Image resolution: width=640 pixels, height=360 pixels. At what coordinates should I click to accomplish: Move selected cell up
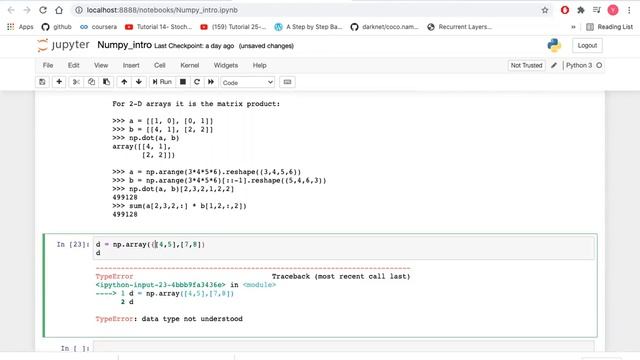(x=124, y=82)
